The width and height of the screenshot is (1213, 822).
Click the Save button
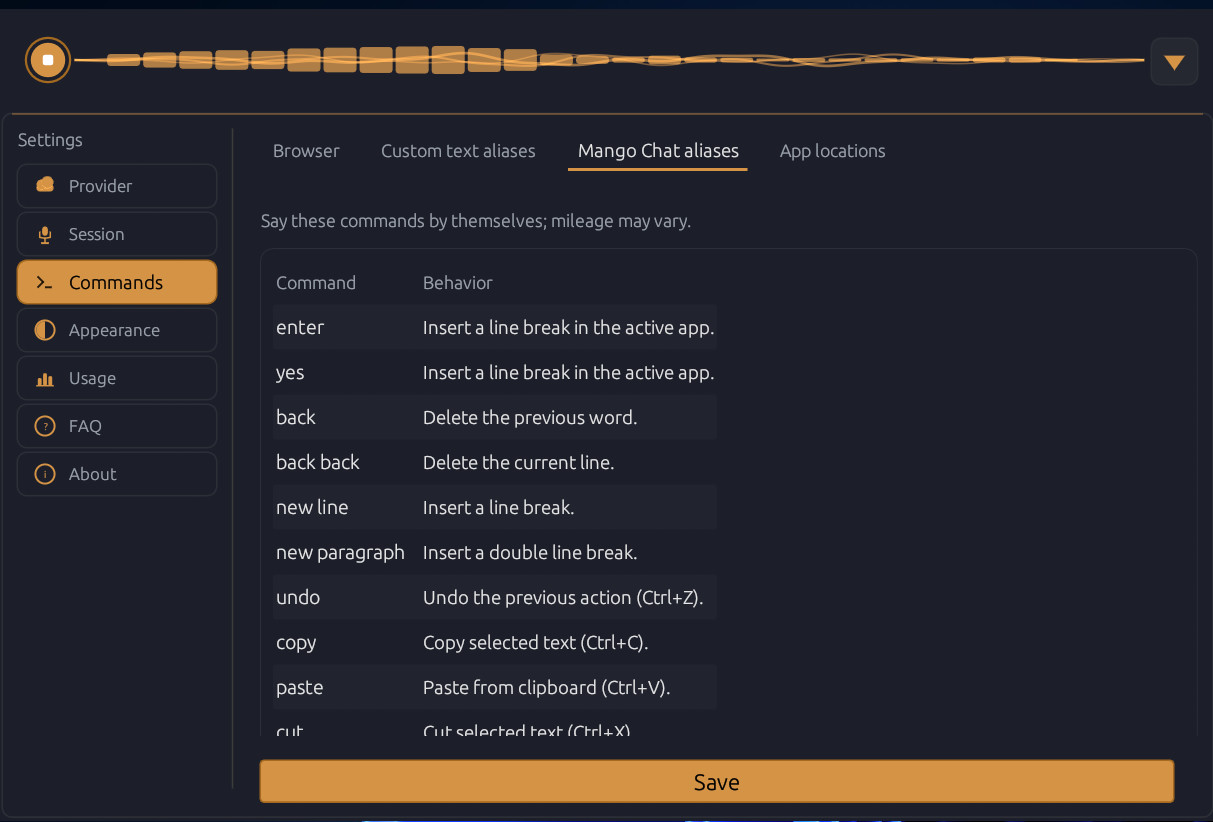point(716,781)
